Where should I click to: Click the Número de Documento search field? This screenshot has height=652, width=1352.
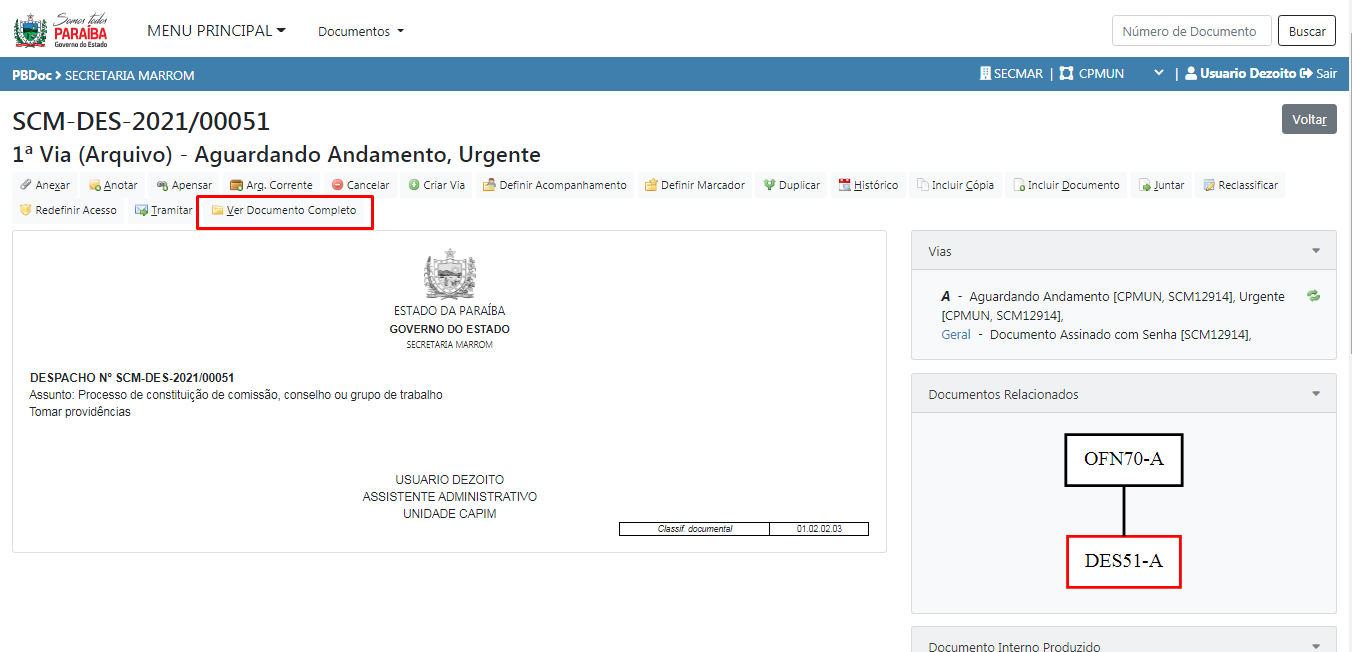click(x=1190, y=31)
